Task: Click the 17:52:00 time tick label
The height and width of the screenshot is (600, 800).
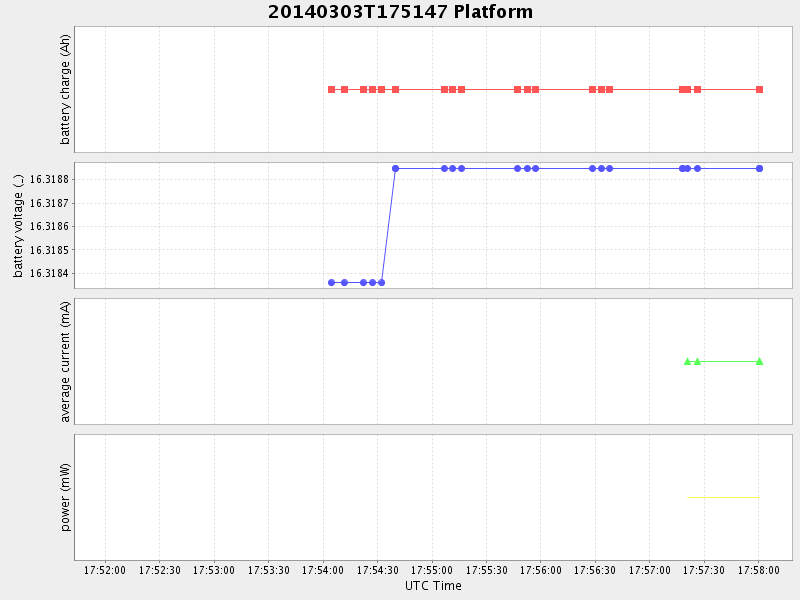Action: click(105, 570)
